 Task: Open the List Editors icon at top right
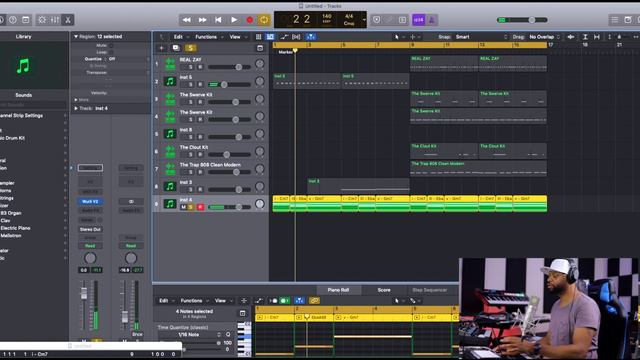(x=615, y=20)
